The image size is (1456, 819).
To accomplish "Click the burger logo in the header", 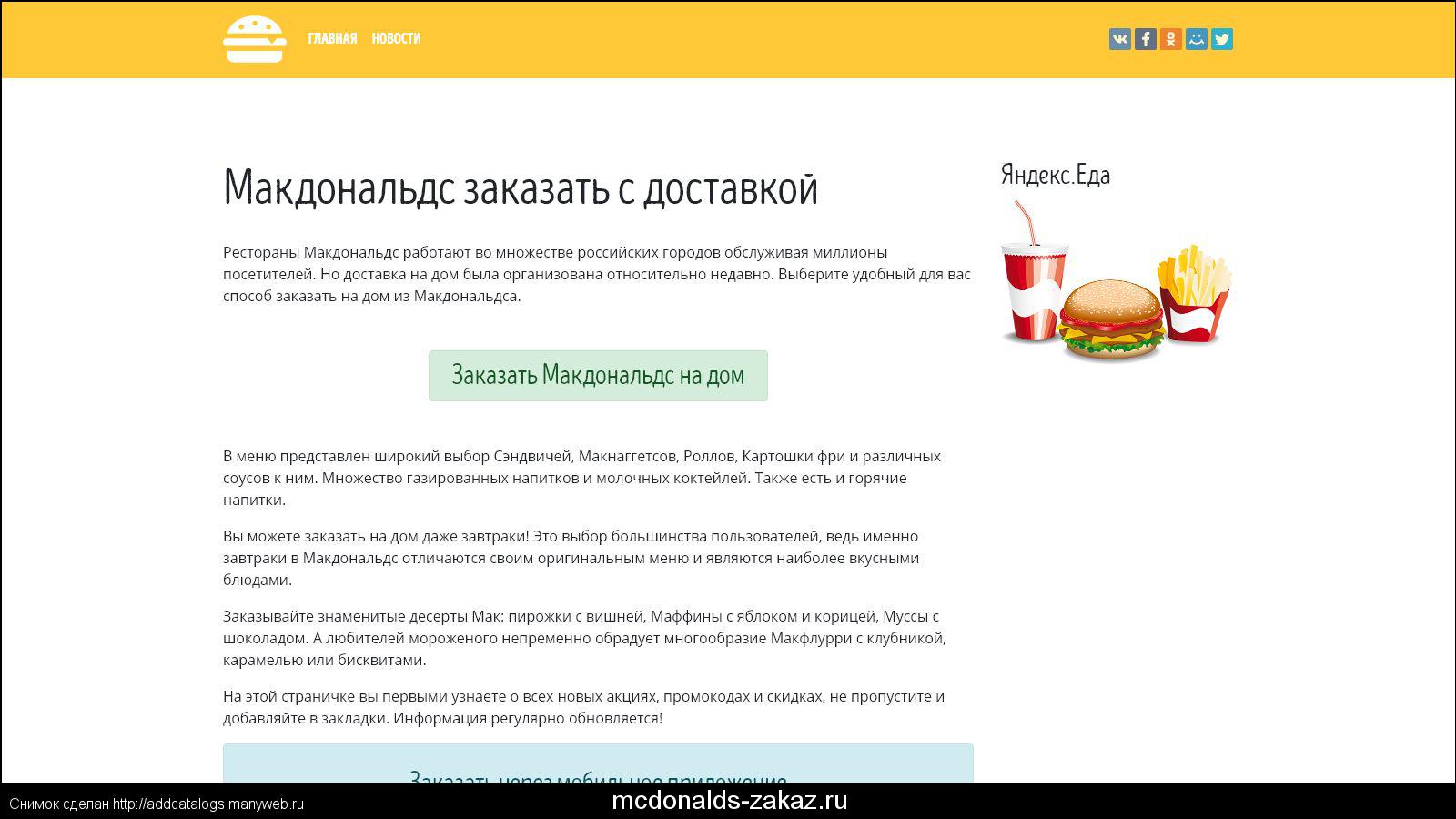I will coord(255,39).
